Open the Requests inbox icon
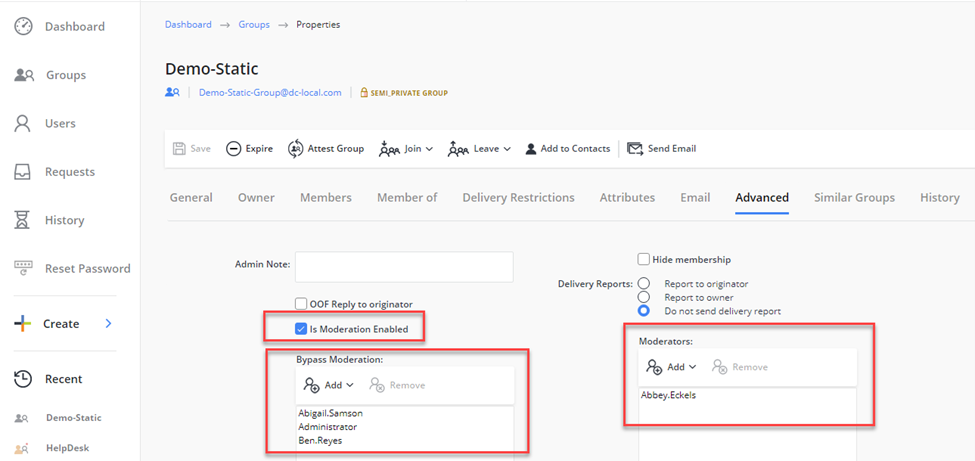 click(23, 172)
